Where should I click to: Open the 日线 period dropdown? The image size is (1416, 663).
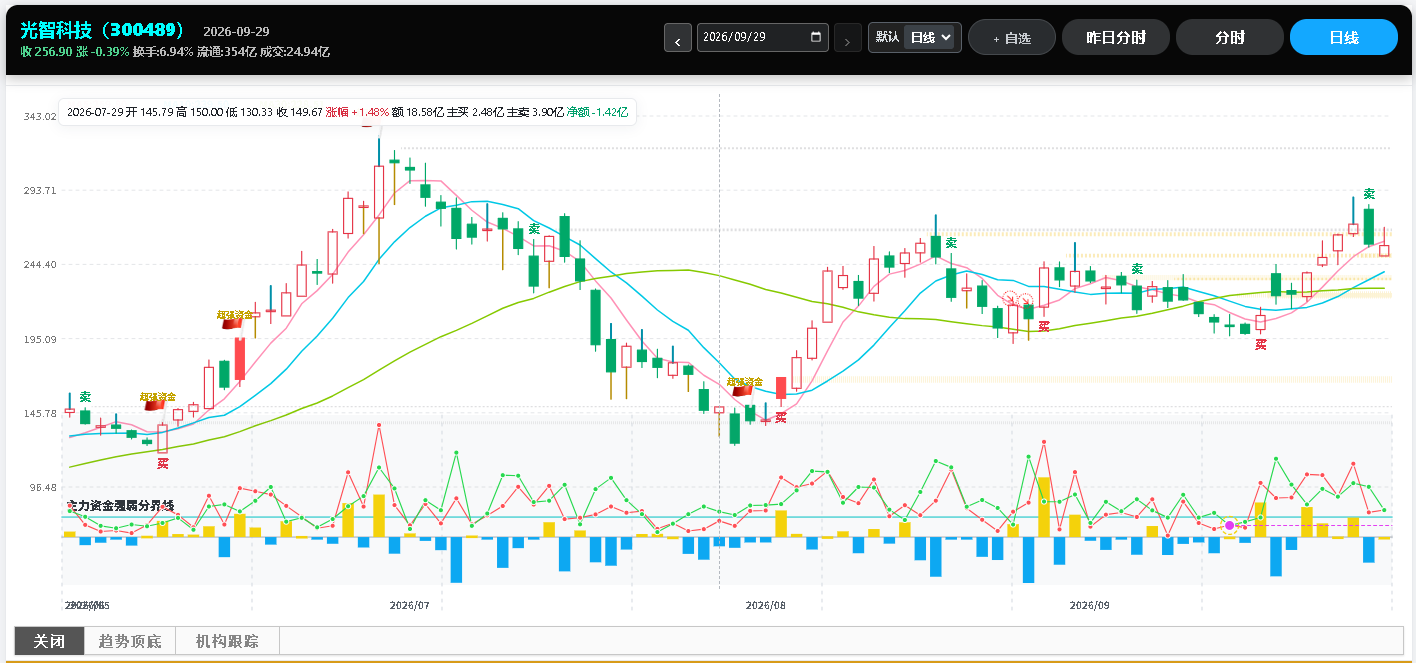pos(930,38)
